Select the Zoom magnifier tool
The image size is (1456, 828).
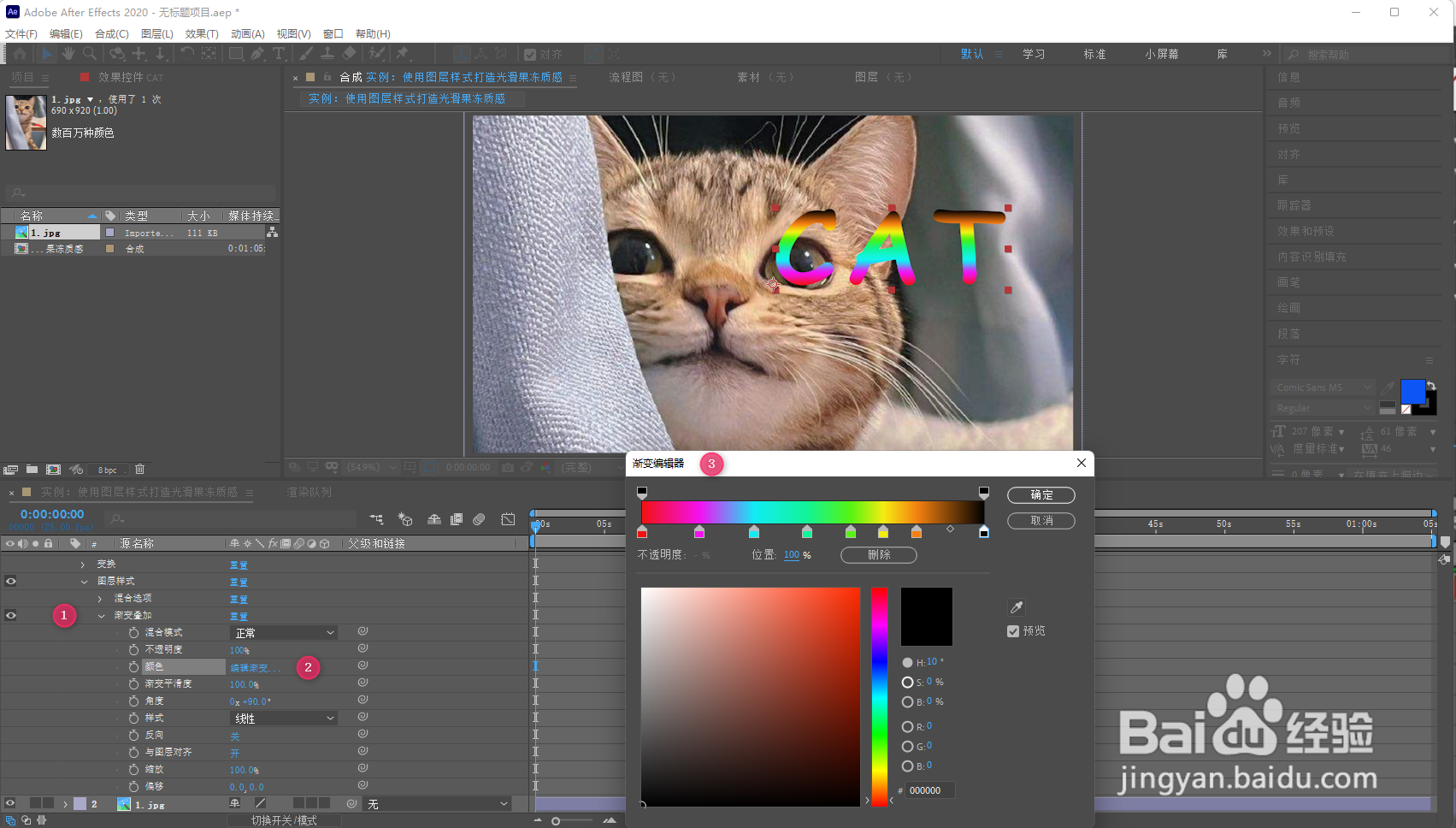click(x=89, y=54)
